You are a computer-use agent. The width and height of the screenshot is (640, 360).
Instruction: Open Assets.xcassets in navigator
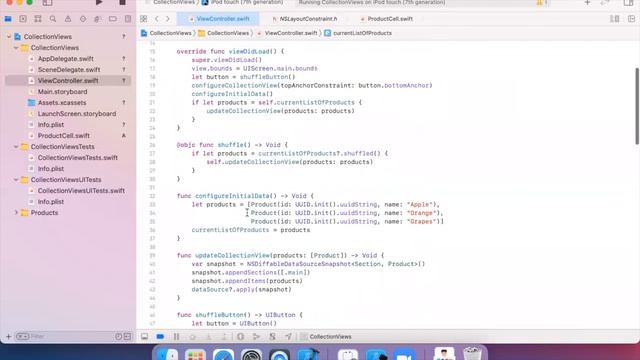(x=62, y=103)
